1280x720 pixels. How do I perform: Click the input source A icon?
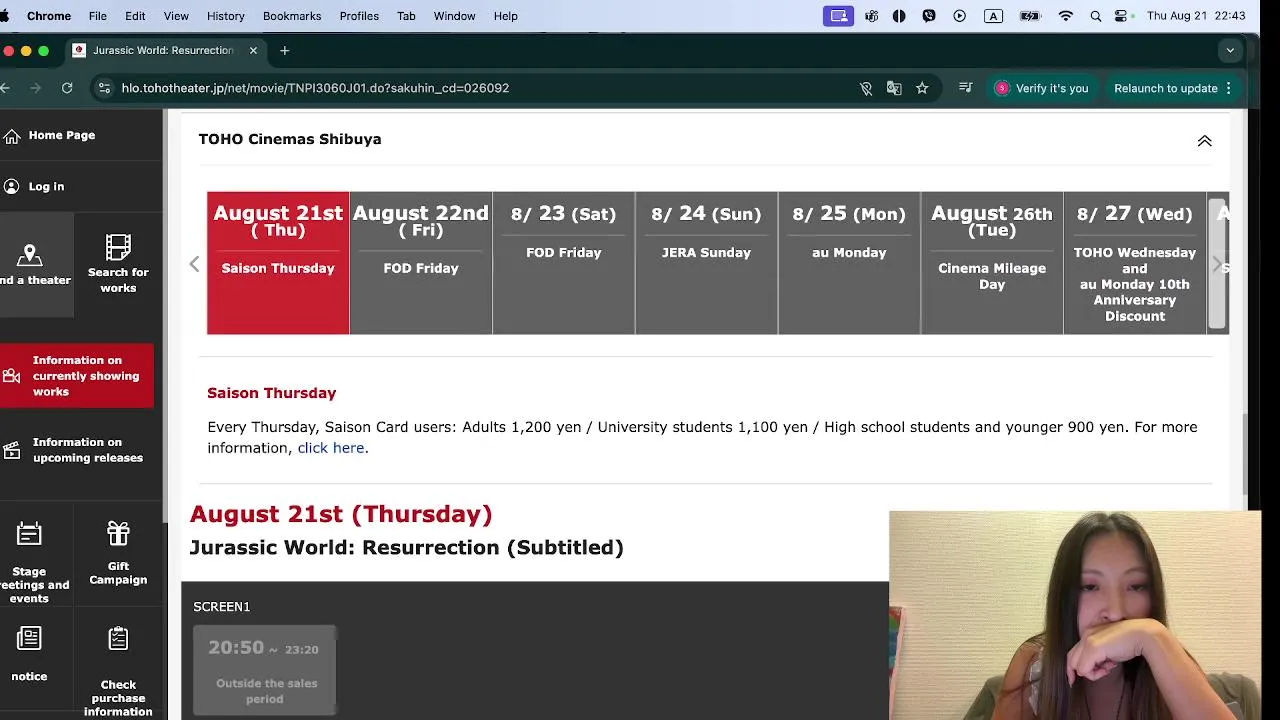point(993,16)
